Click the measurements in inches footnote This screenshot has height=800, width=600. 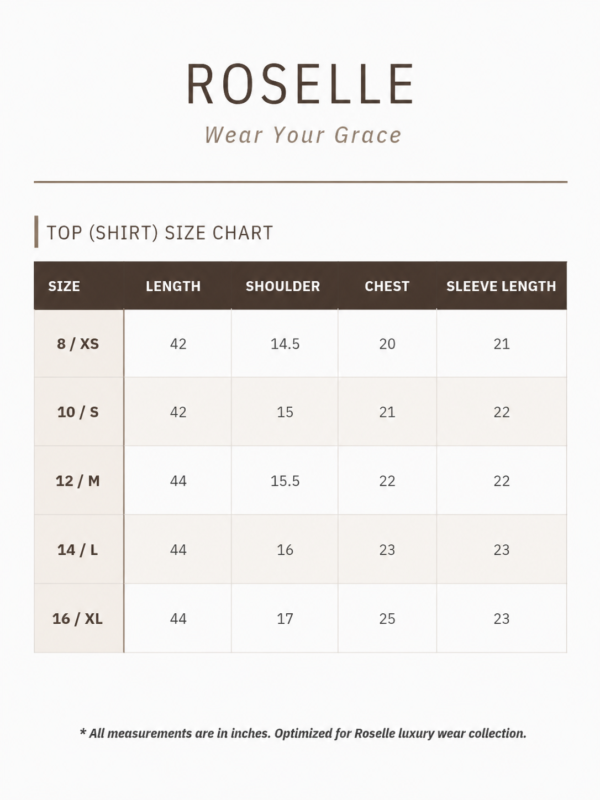(303, 734)
